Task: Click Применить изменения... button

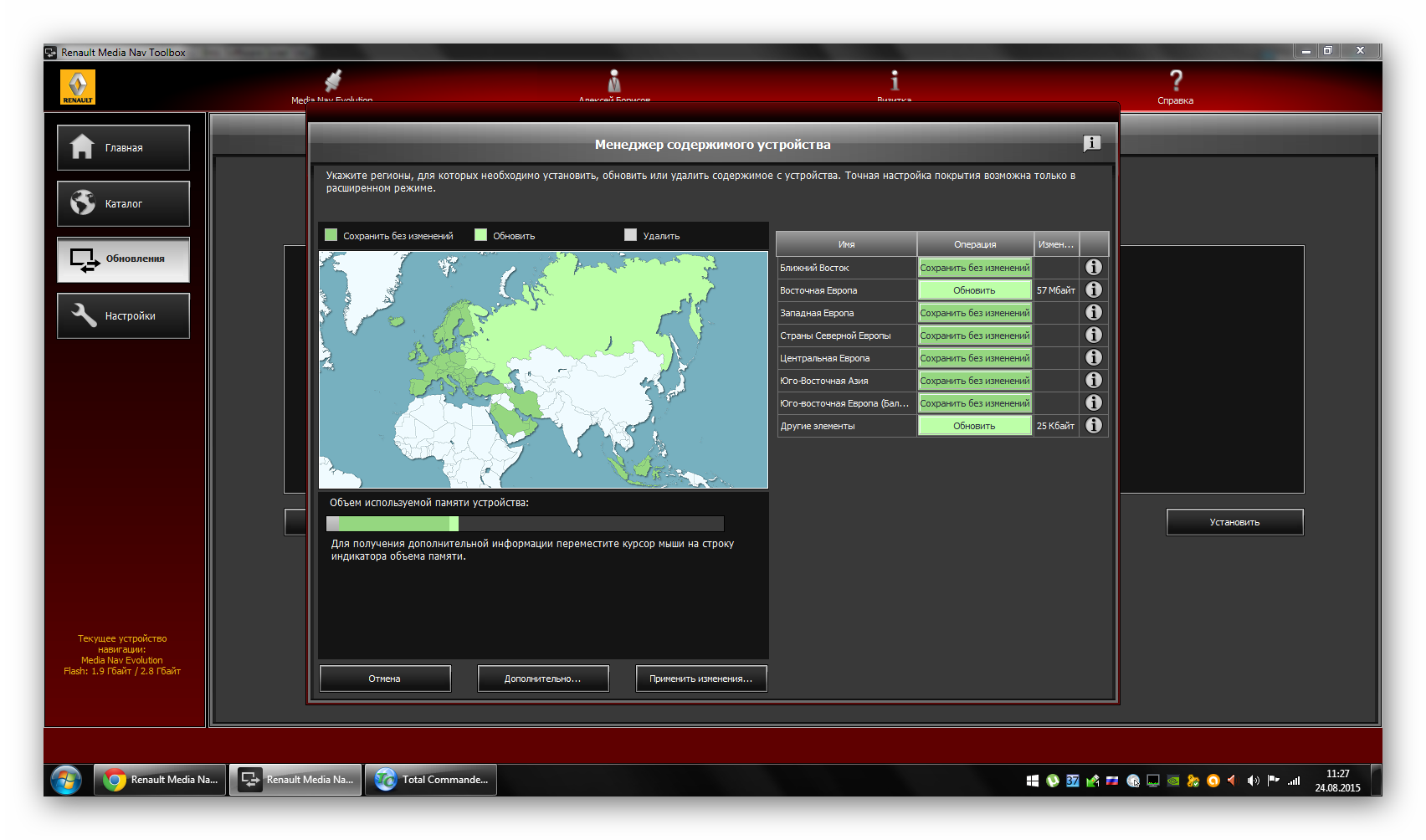Action: click(700, 679)
